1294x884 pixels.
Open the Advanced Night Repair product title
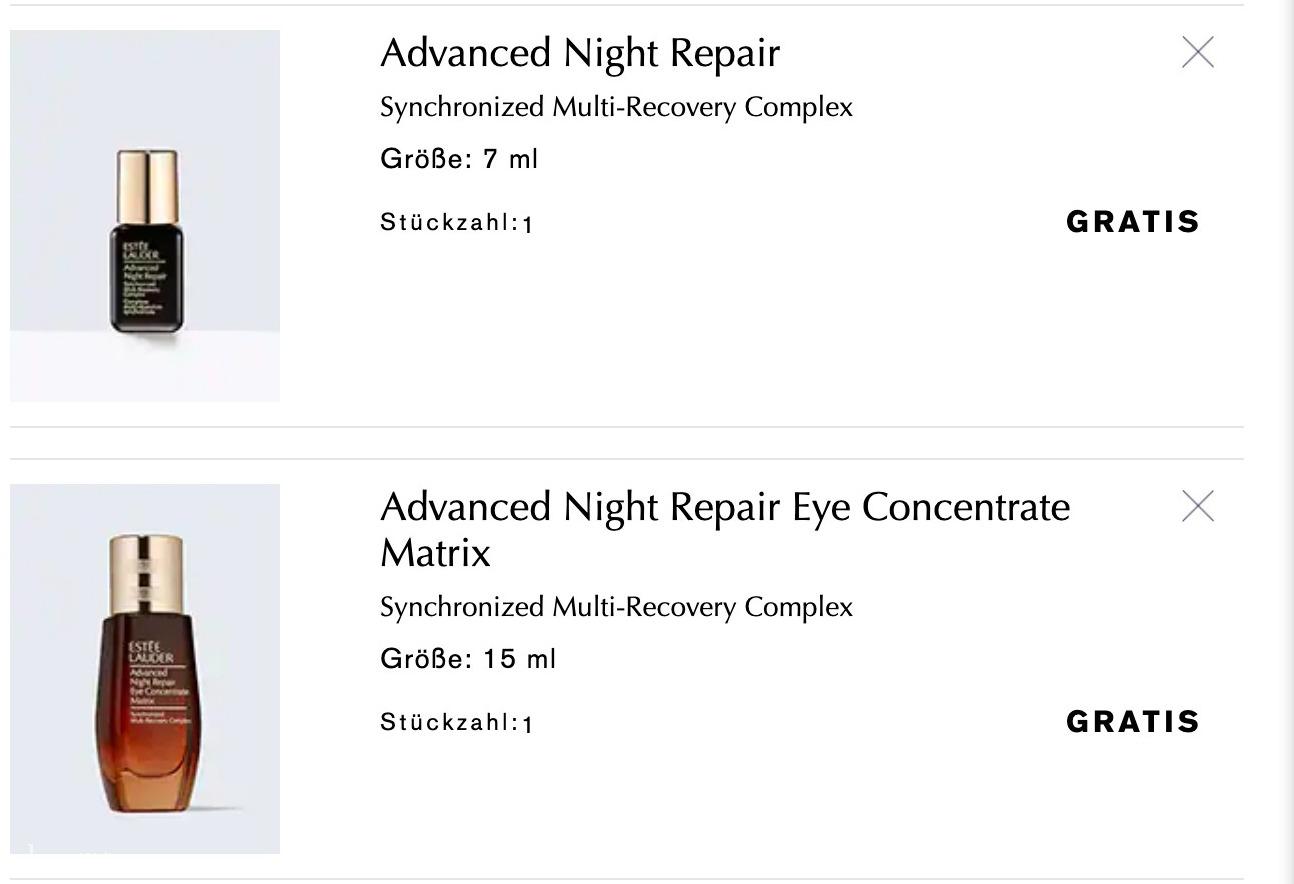pos(580,53)
